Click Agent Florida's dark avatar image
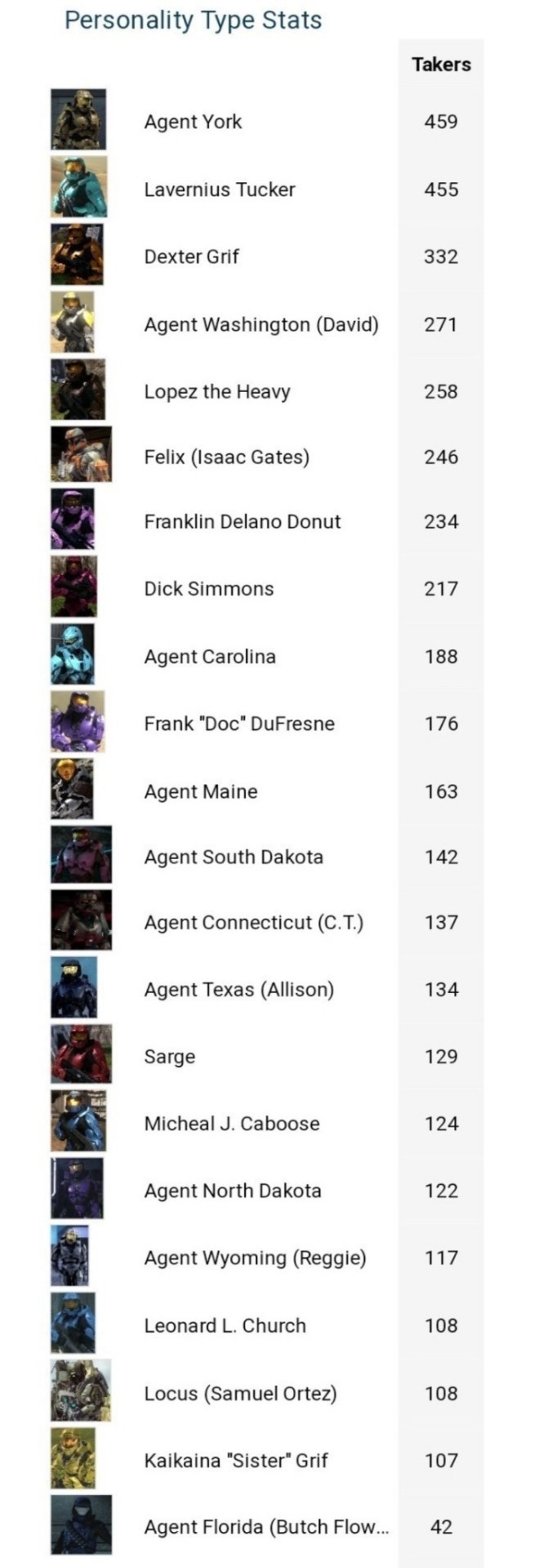 point(81,1525)
